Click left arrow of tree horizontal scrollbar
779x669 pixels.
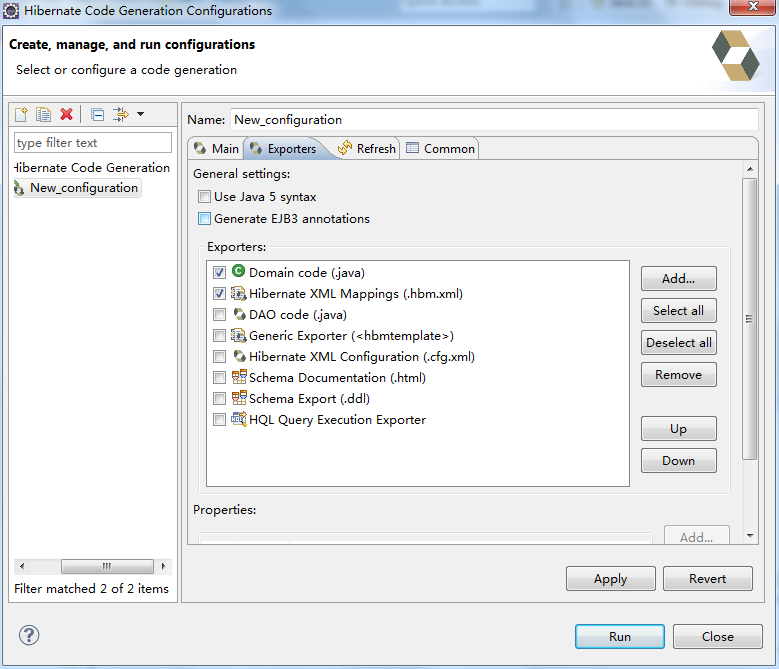click(22, 566)
